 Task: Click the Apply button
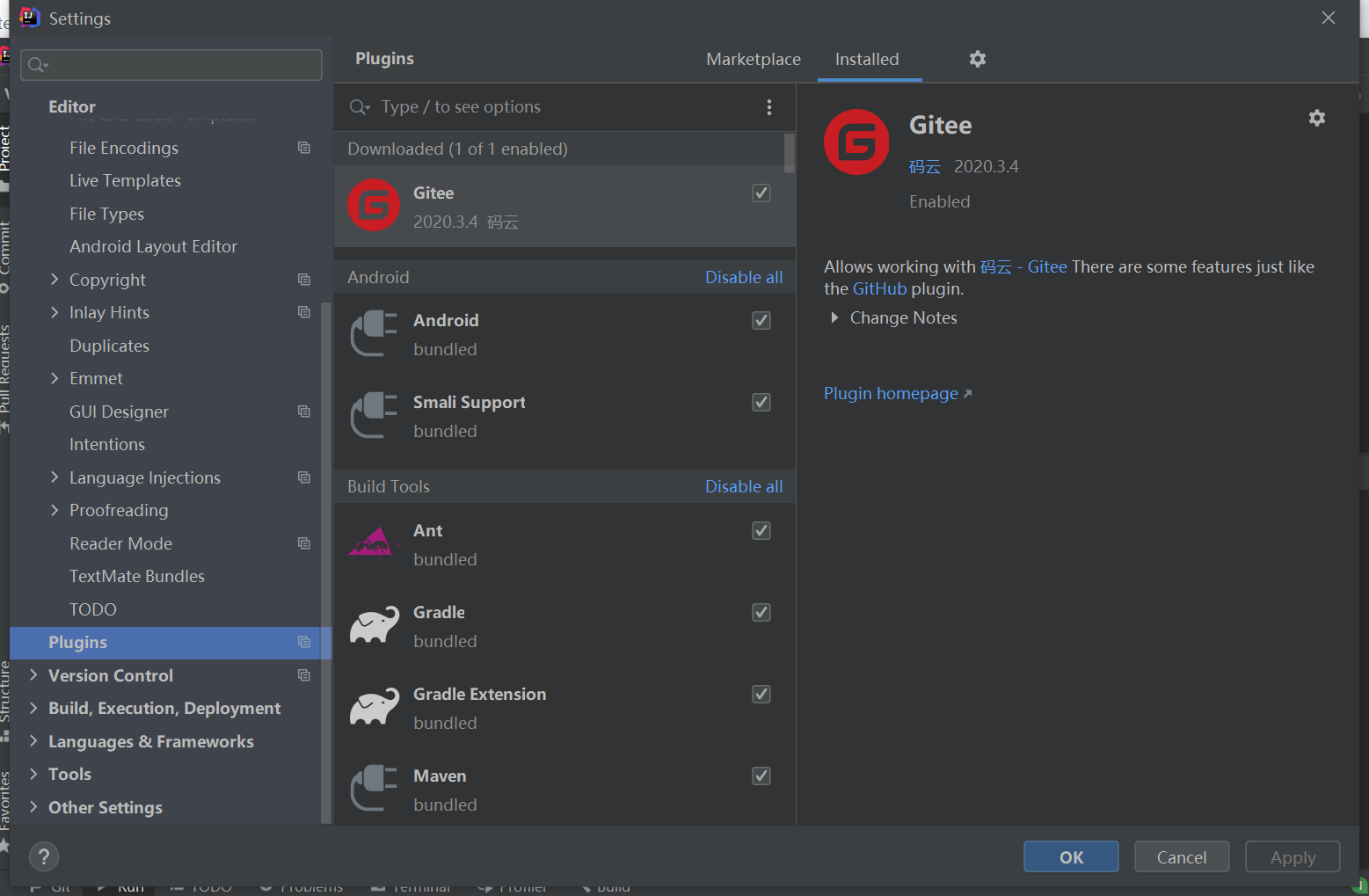coord(1293,856)
